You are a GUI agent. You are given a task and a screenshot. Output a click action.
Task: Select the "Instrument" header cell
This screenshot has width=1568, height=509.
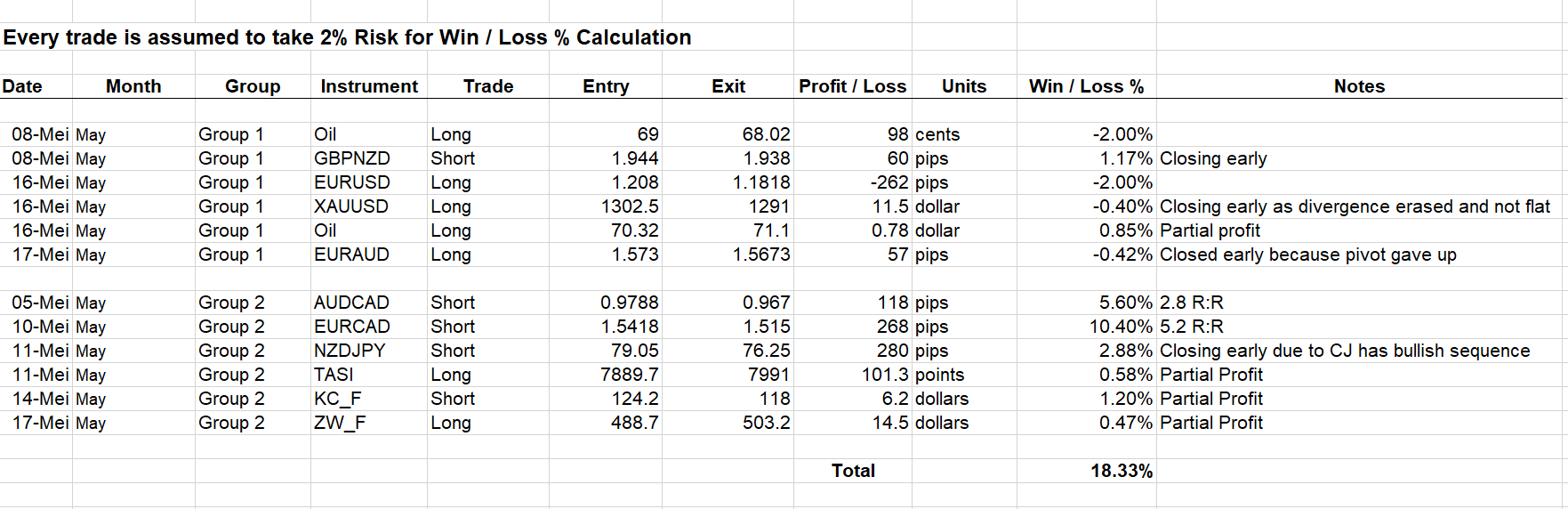click(368, 86)
